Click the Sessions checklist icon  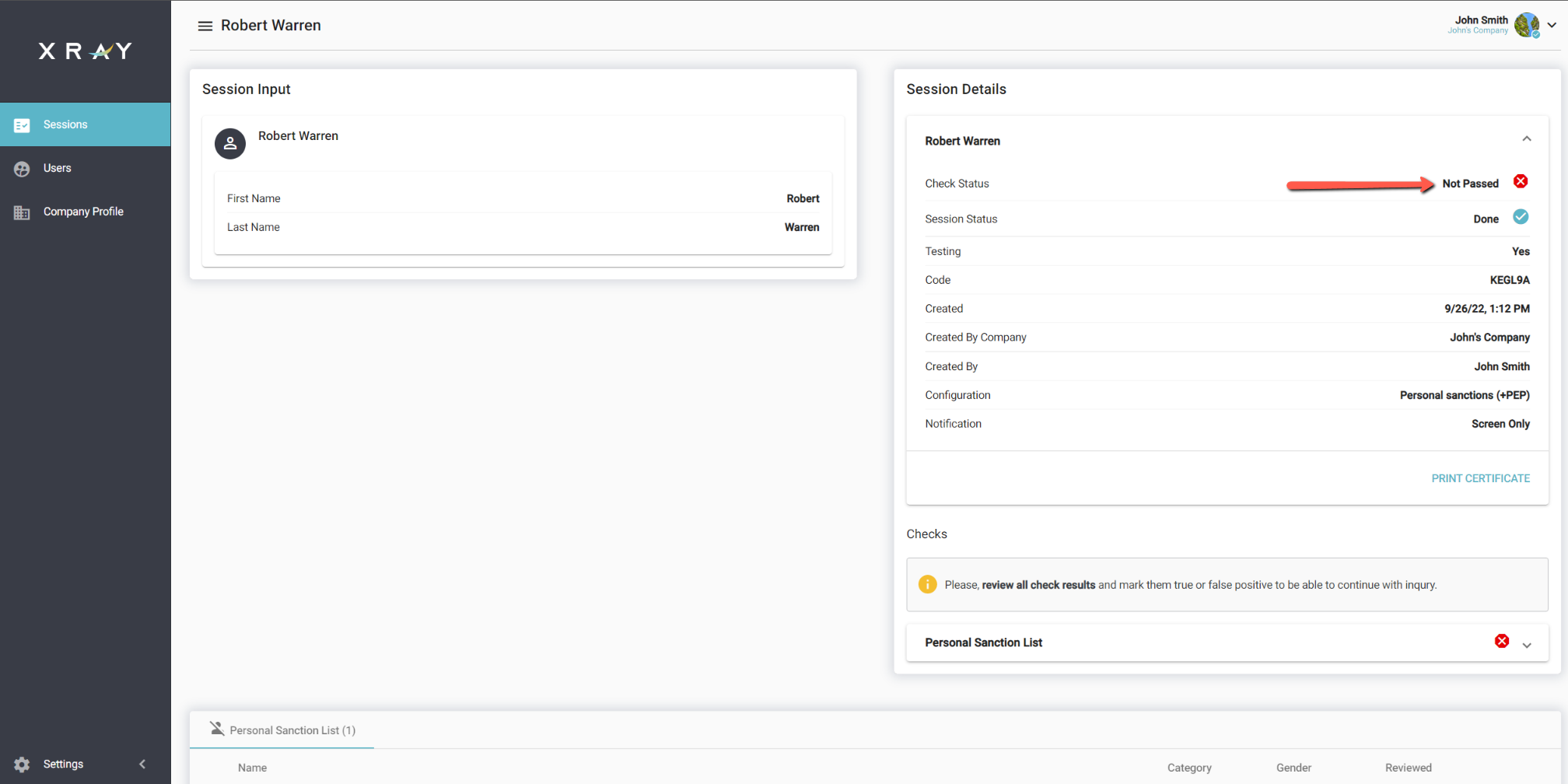coord(22,125)
